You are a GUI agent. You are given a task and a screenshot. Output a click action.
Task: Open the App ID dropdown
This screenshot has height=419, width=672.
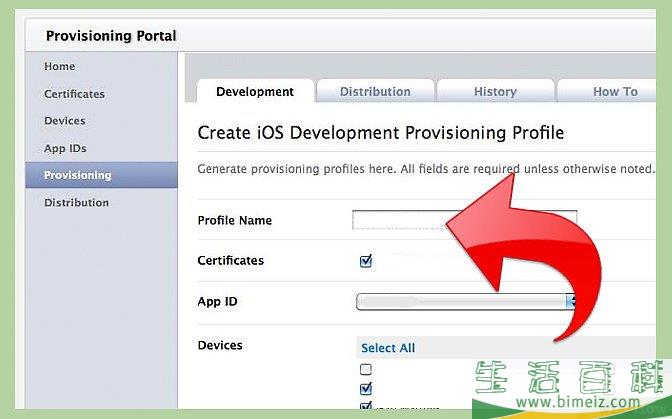click(465, 302)
